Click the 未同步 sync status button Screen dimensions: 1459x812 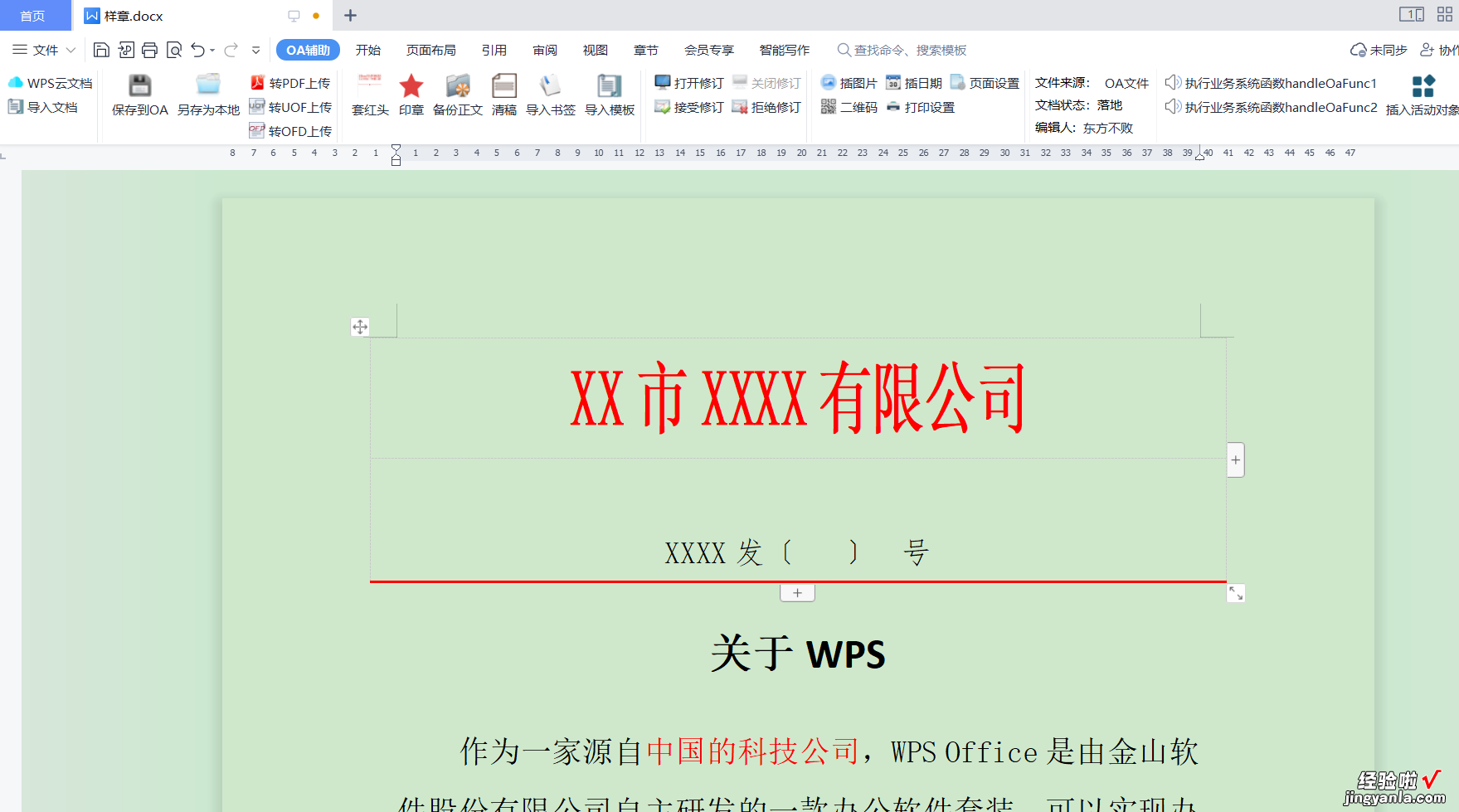[x=1379, y=50]
